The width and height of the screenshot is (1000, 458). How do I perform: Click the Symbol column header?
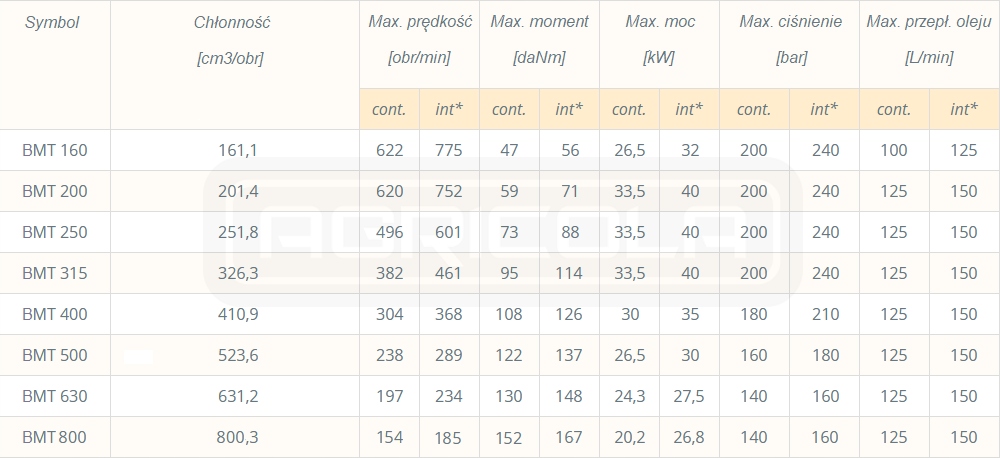52,22
